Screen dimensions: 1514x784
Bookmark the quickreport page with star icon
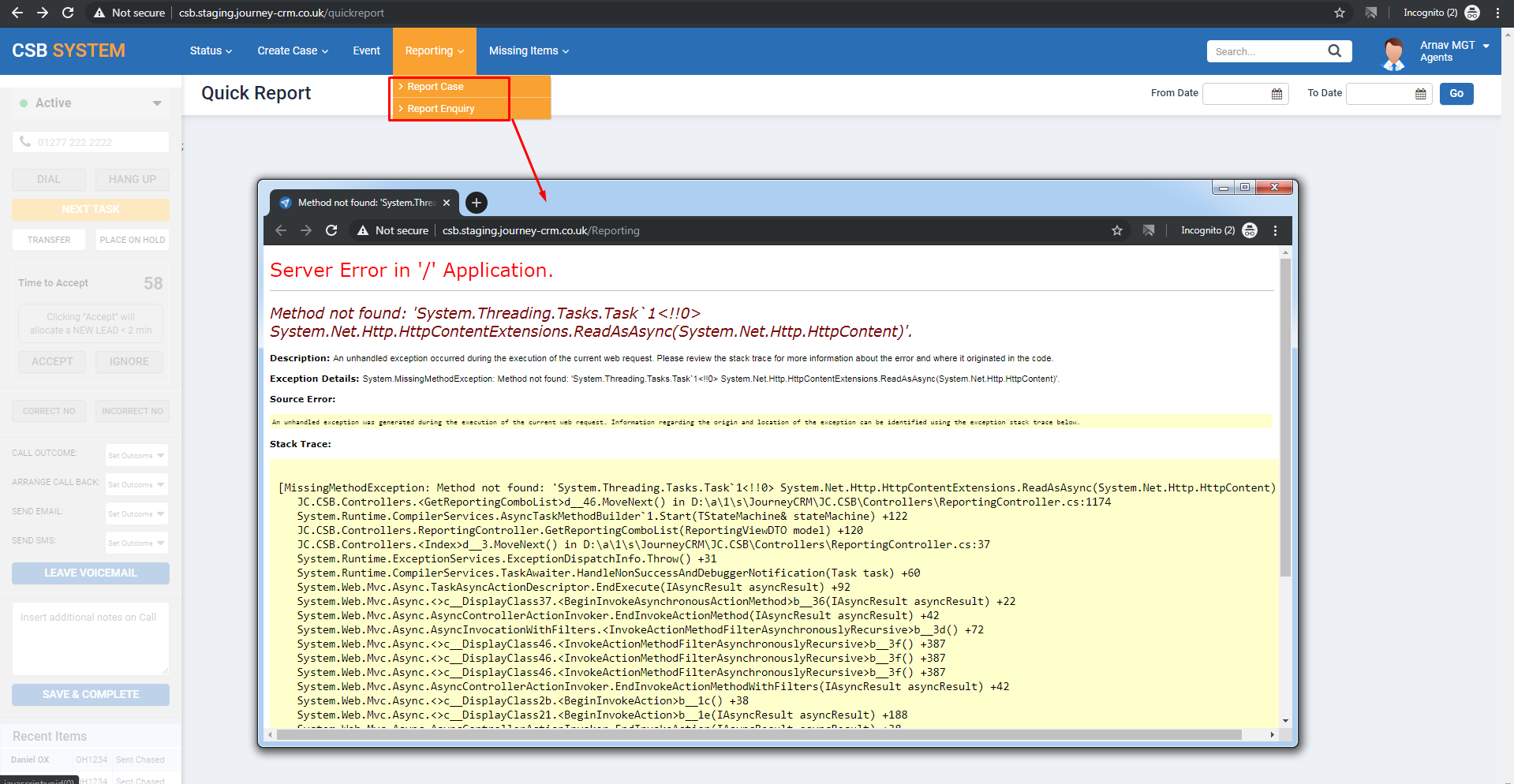point(1340,13)
